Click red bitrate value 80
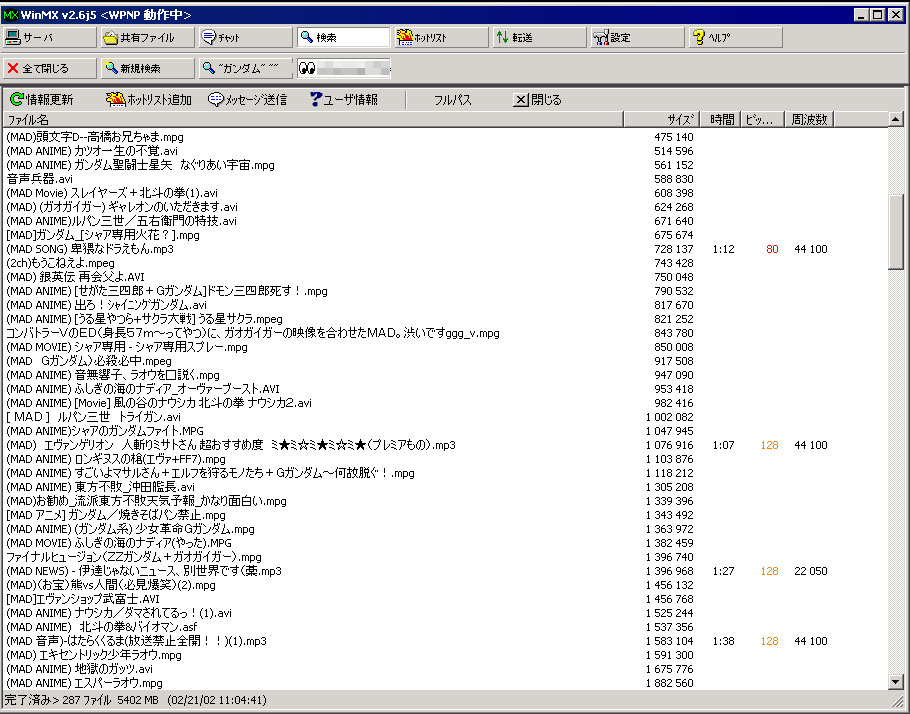Image resolution: width=910 pixels, height=714 pixels. click(772, 250)
